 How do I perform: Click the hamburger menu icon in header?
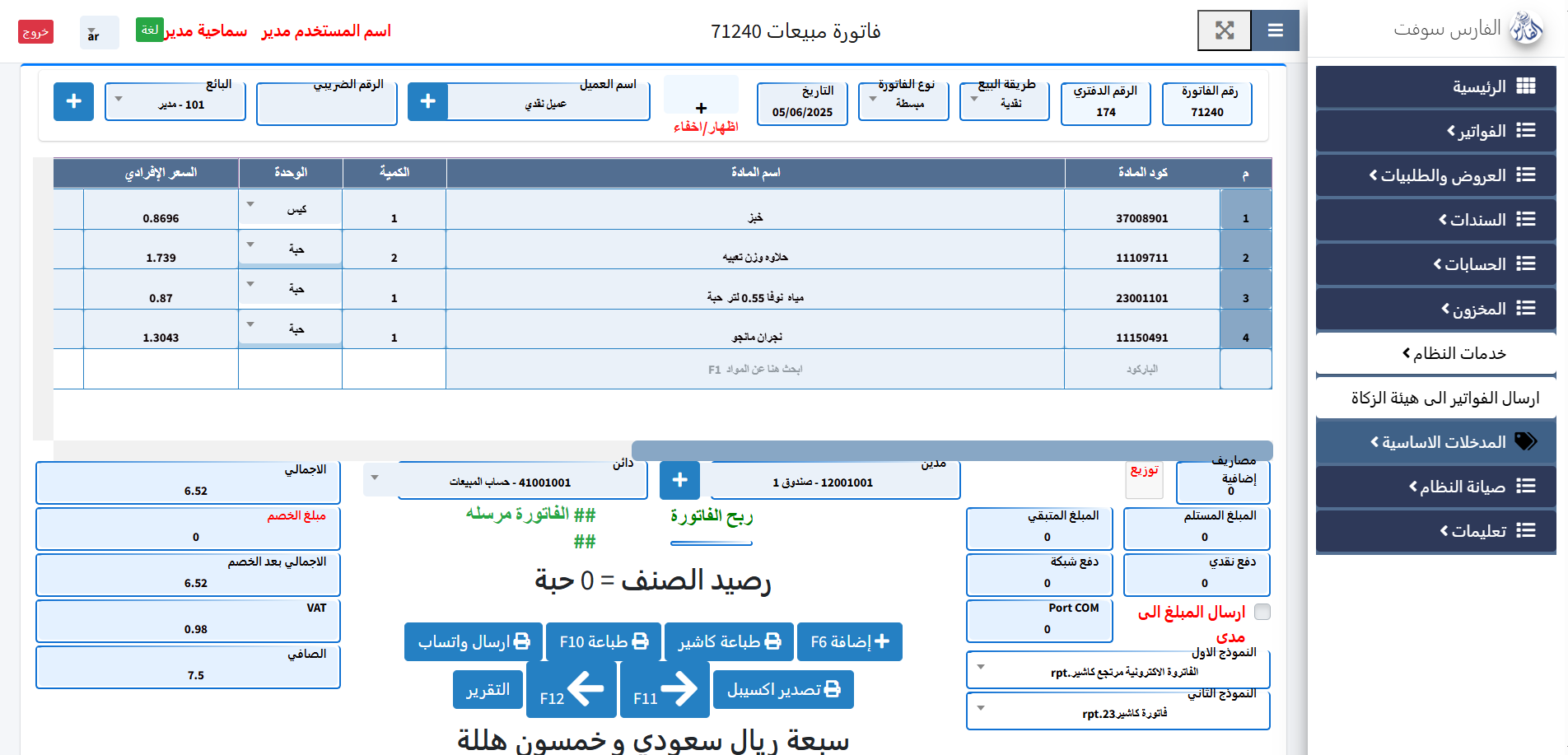[x=1275, y=30]
